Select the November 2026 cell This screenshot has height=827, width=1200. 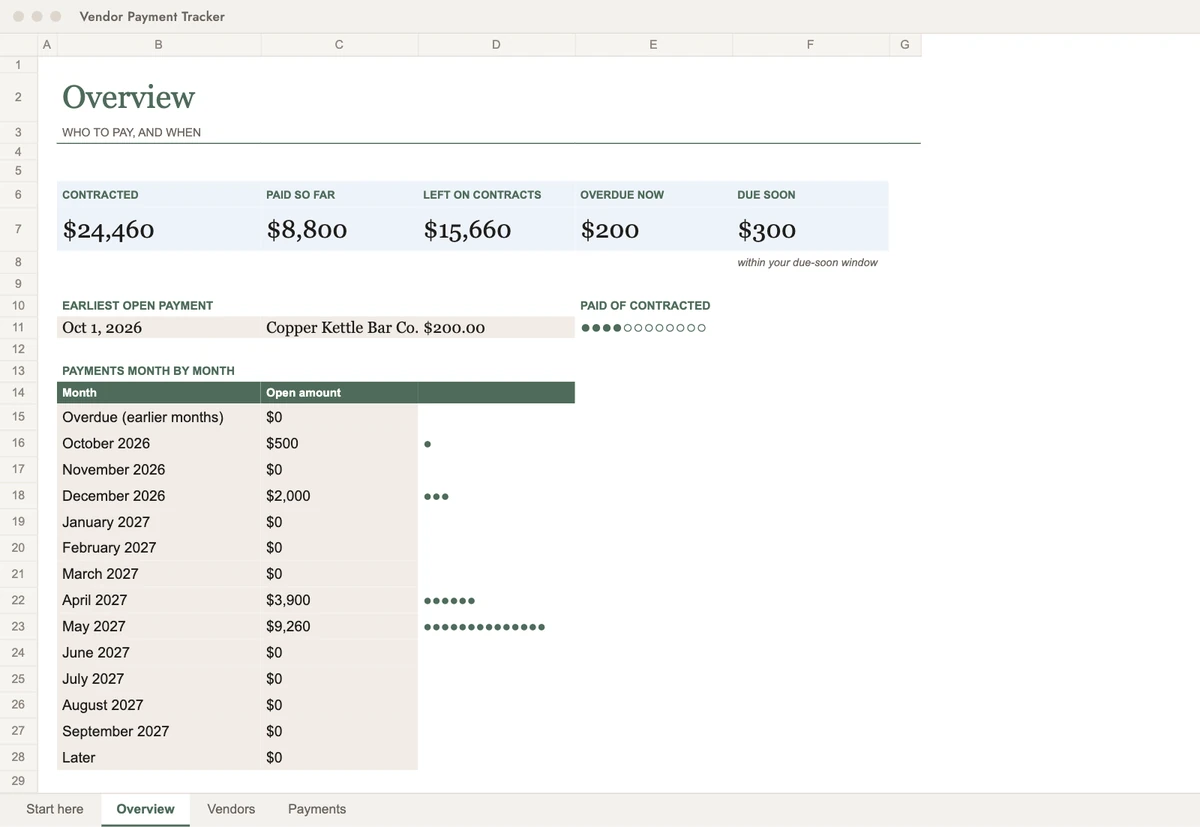[114, 469]
